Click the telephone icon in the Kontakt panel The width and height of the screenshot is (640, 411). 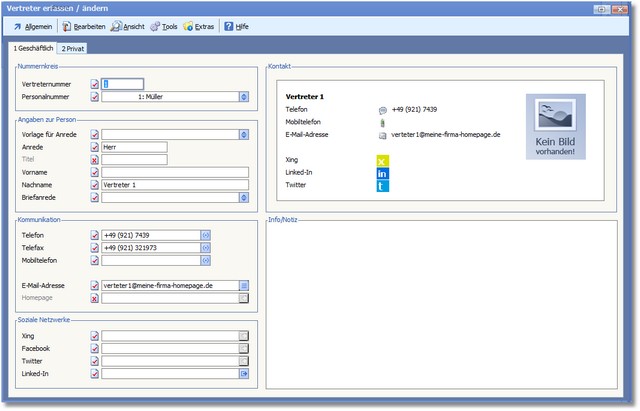[x=382, y=110]
